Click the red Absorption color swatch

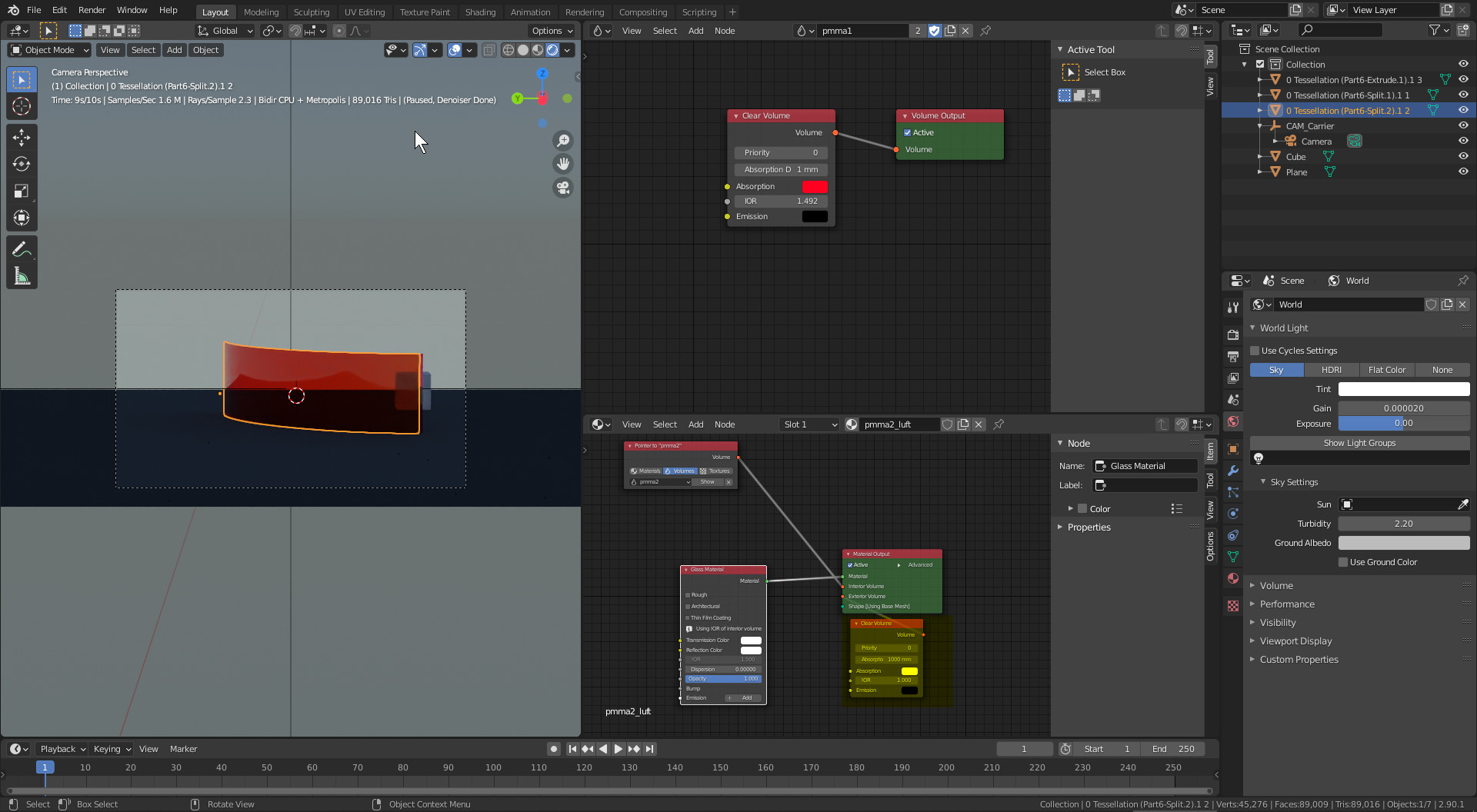(x=814, y=187)
